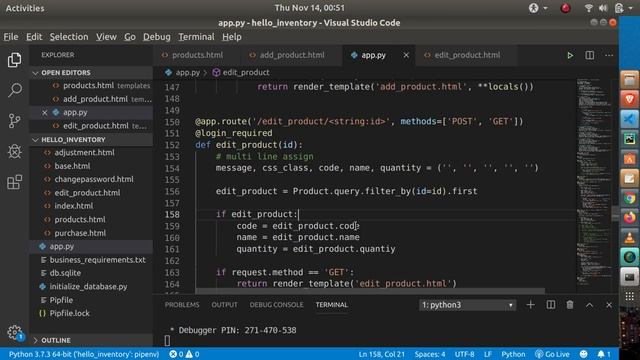
Task: Open the Selection menu
Action: click(x=69, y=37)
